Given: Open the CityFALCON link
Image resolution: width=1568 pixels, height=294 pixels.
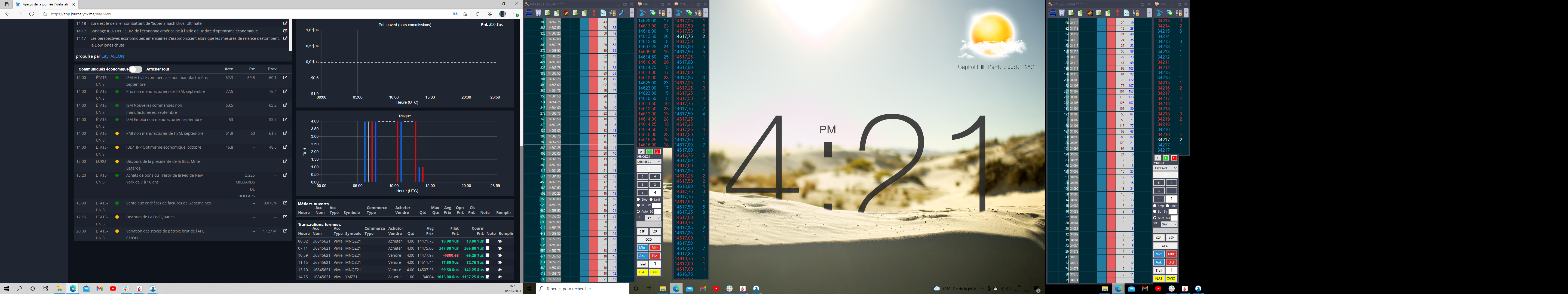Looking at the screenshot, I should click(x=113, y=57).
